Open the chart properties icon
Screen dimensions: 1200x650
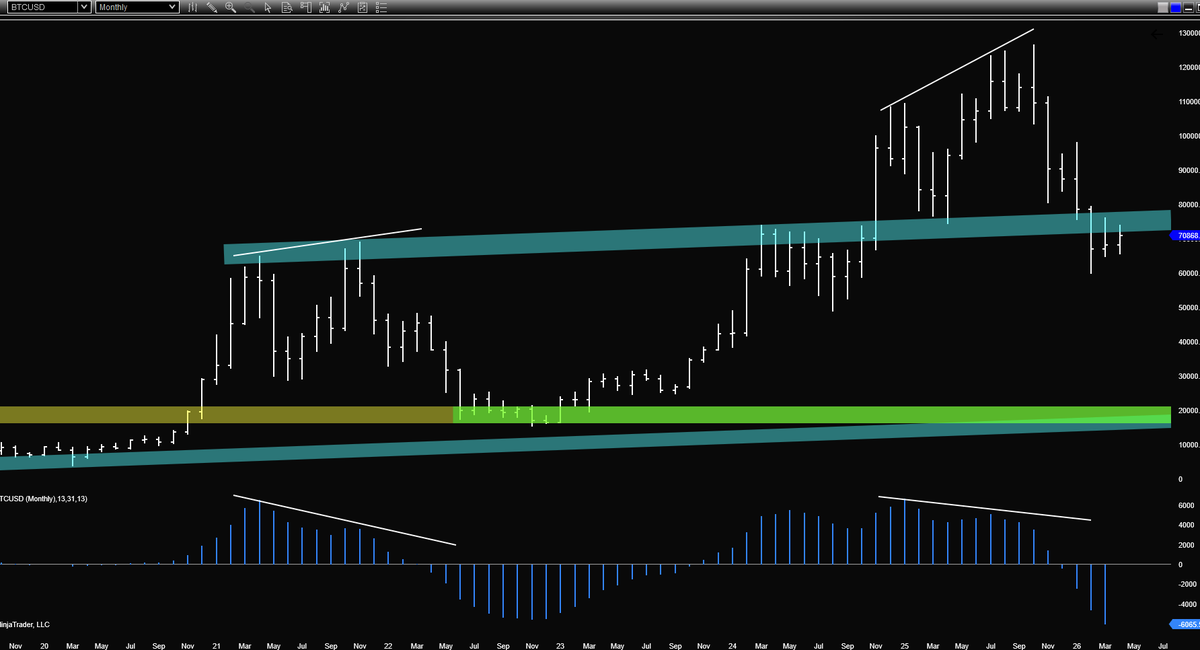point(362,7)
